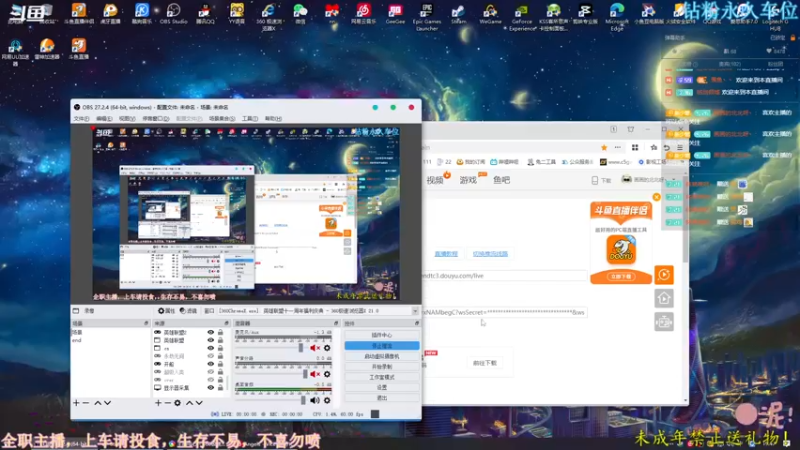Pop out the 混音器 dock panel

[x=336, y=323]
